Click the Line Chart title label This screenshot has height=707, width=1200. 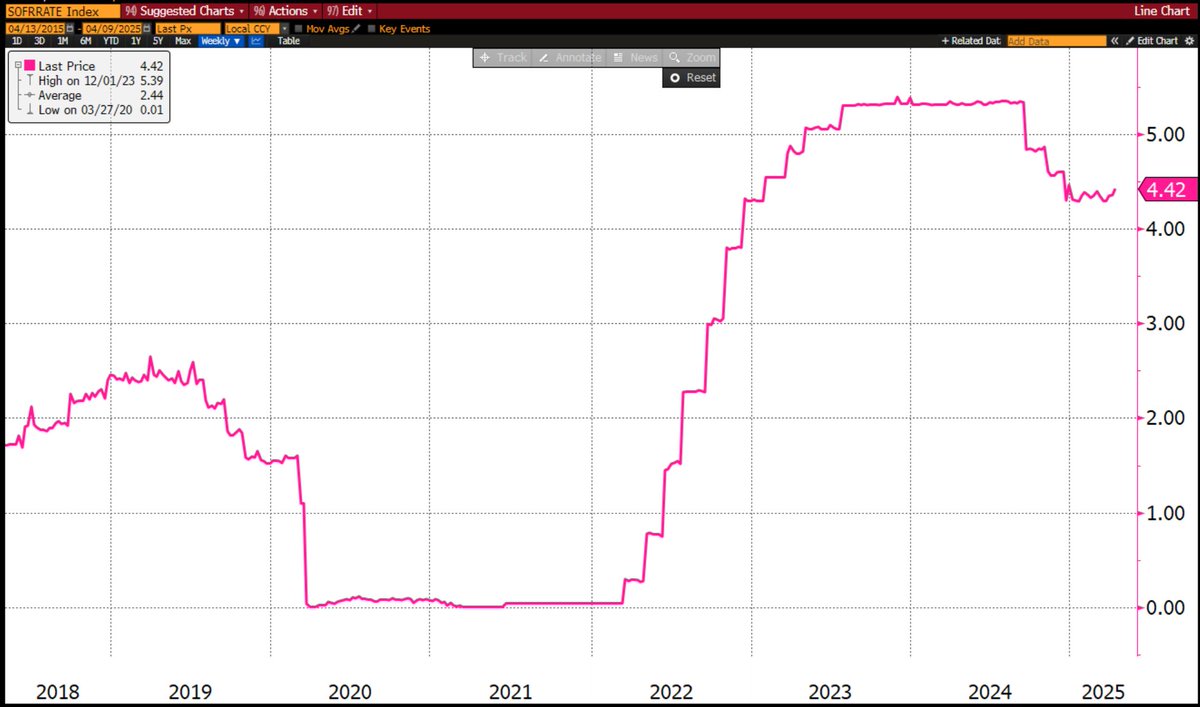[x=1162, y=11]
